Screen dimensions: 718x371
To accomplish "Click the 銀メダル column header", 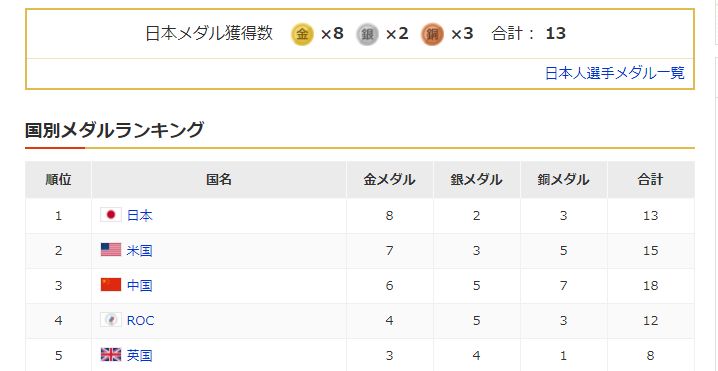I will click(x=477, y=180).
